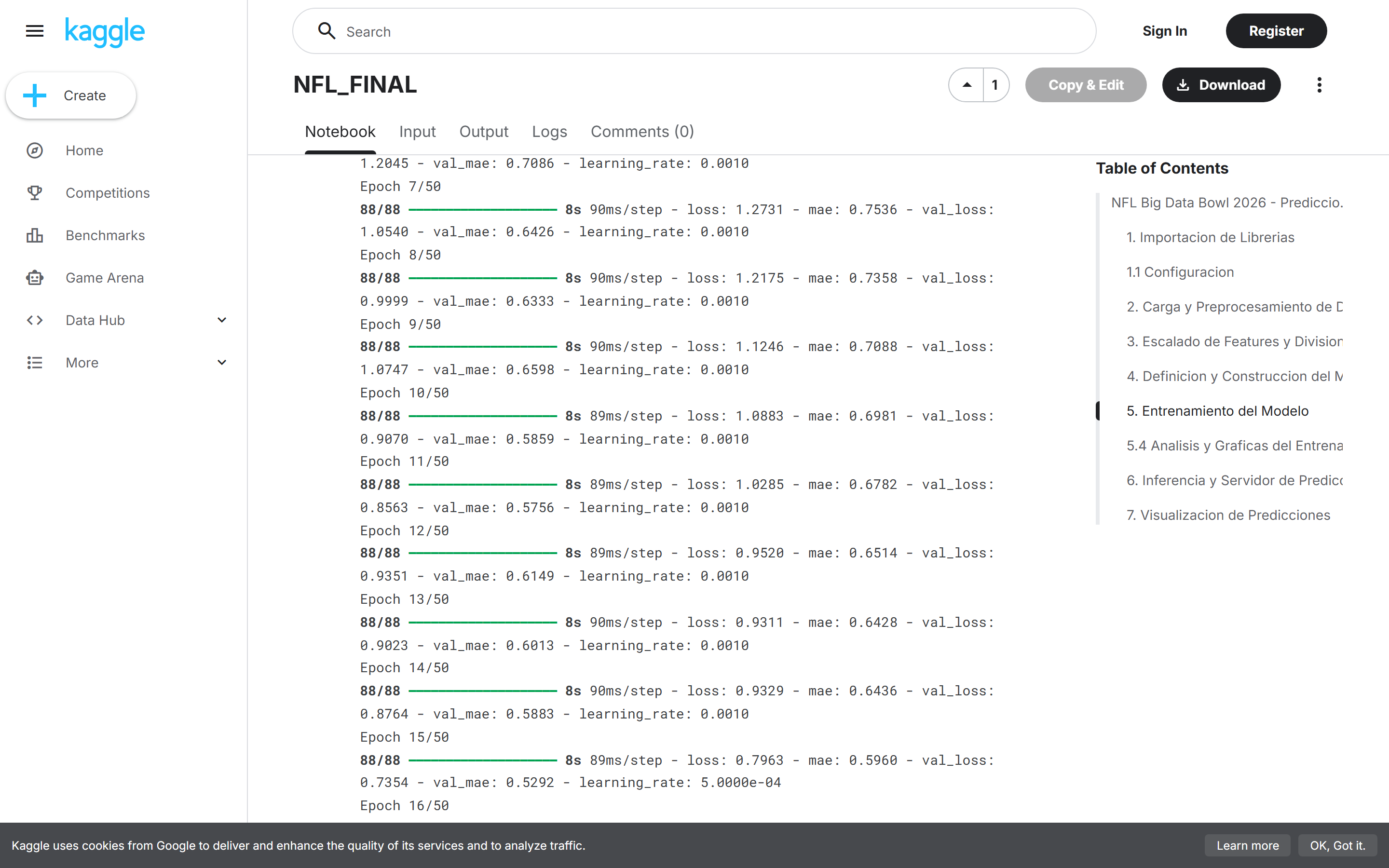The height and width of the screenshot is (868, 1389).
Task: Click the Home compass icon
Action: point(34,150)
